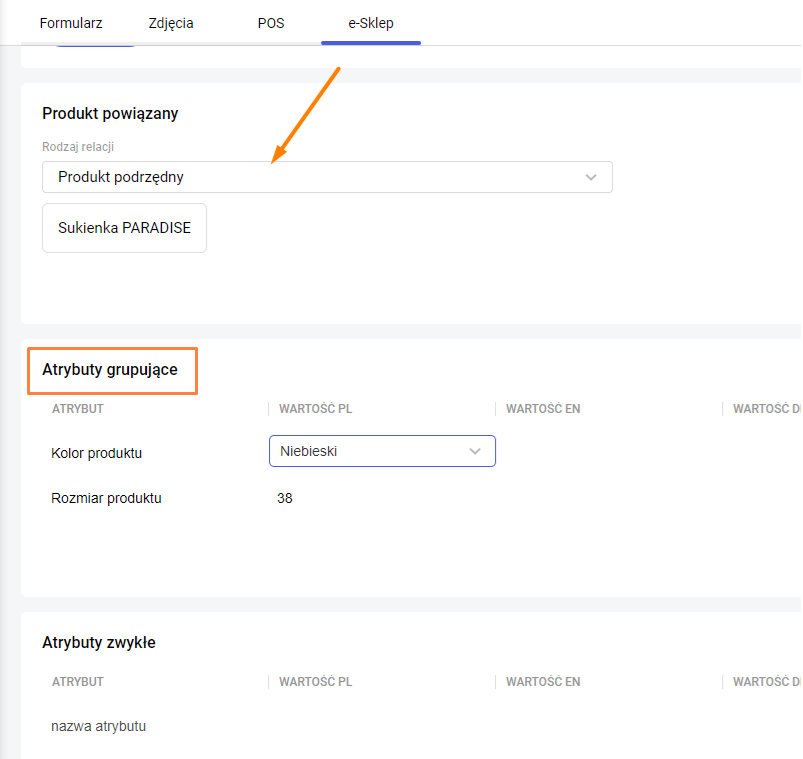
Task: Expand the Niebieski color dropdown chevron
Action: click(475, 452)
